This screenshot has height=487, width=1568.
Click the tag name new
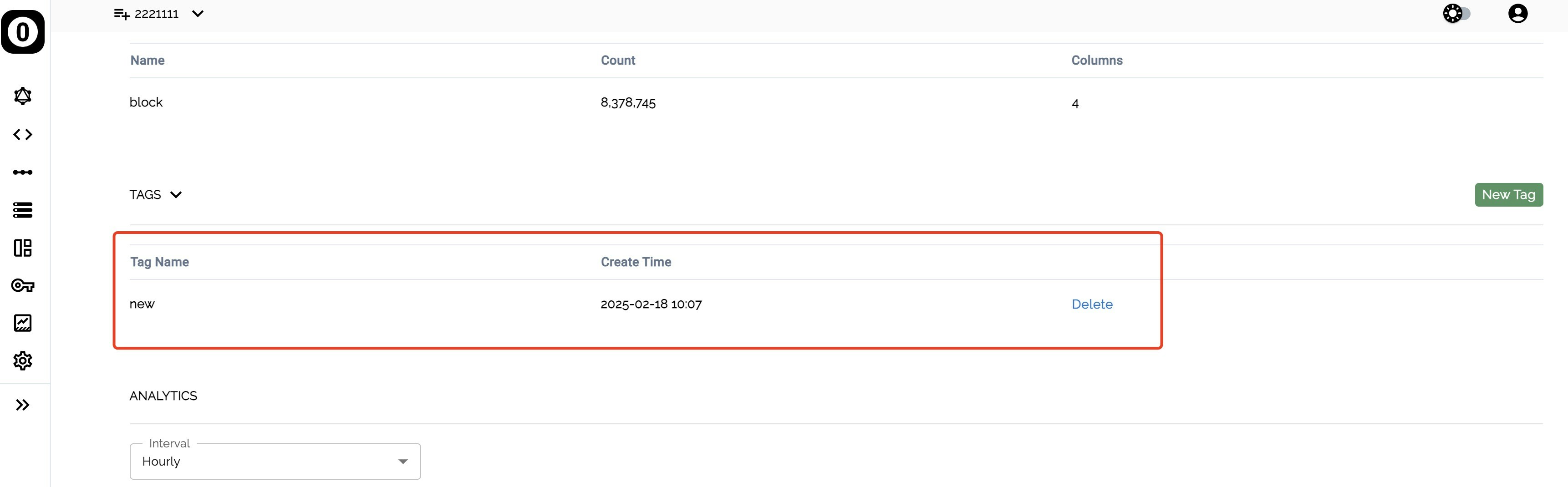coord(142,304)
